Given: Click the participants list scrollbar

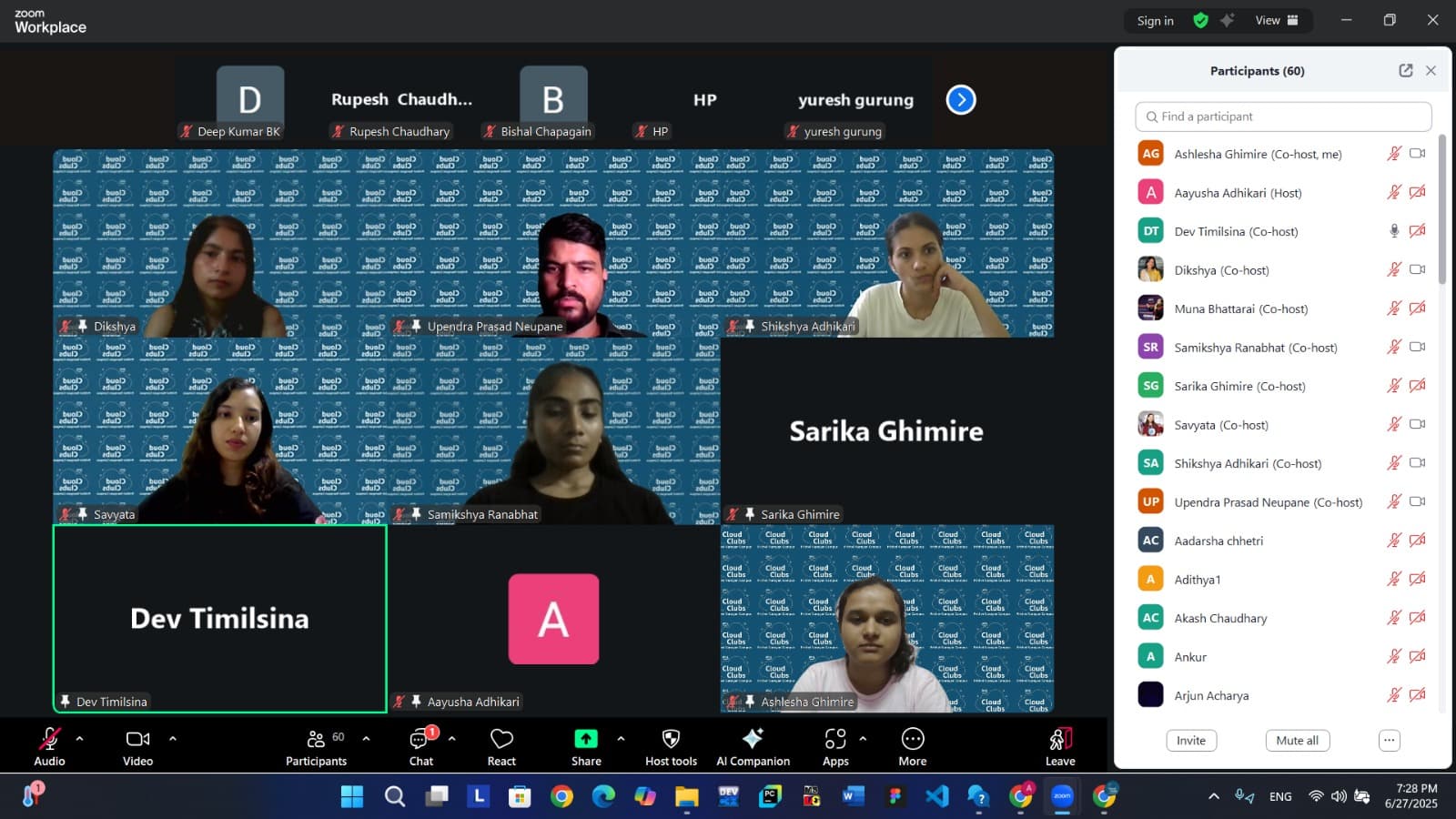Looking at the screenshot, I should (x=1441, y=211).
